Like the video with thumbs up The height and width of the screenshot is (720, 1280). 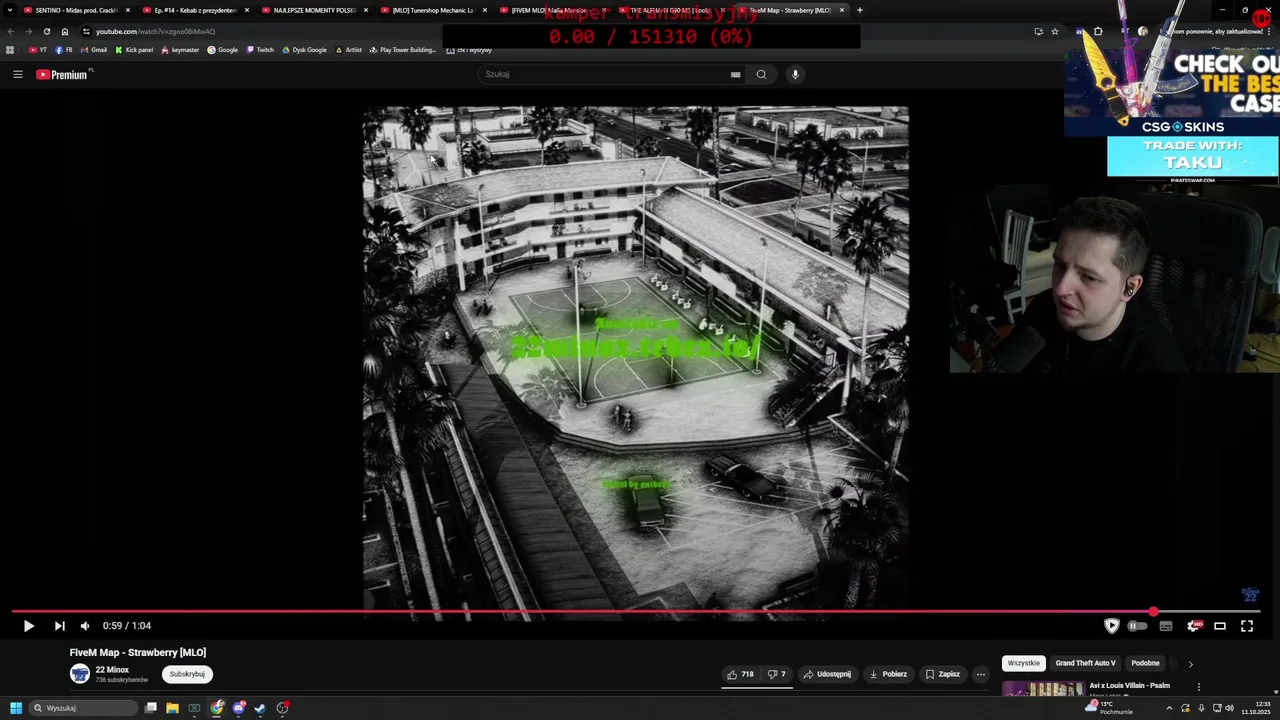[x=741, y=674]
